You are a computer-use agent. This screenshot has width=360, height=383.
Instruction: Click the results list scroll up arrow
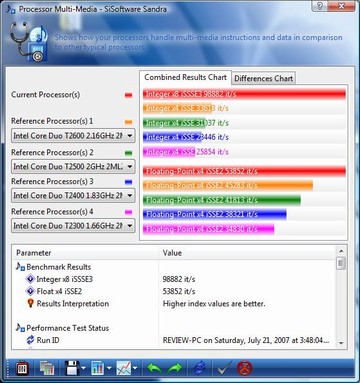(341, 251)
